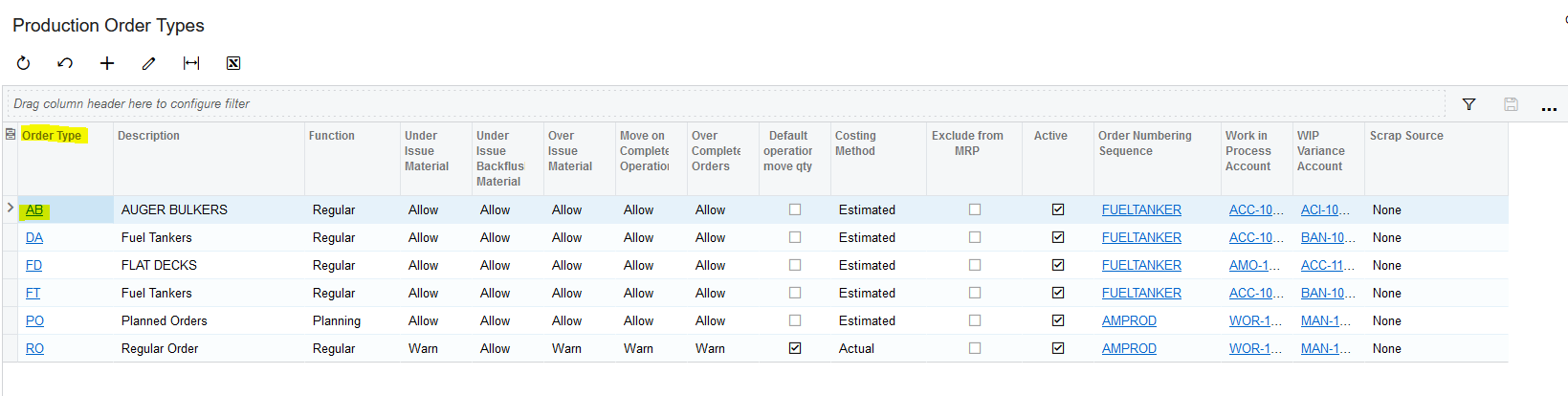Add a new row with plus icon
Viewport: 1568px width, 396px height.
tap(107, 63)
